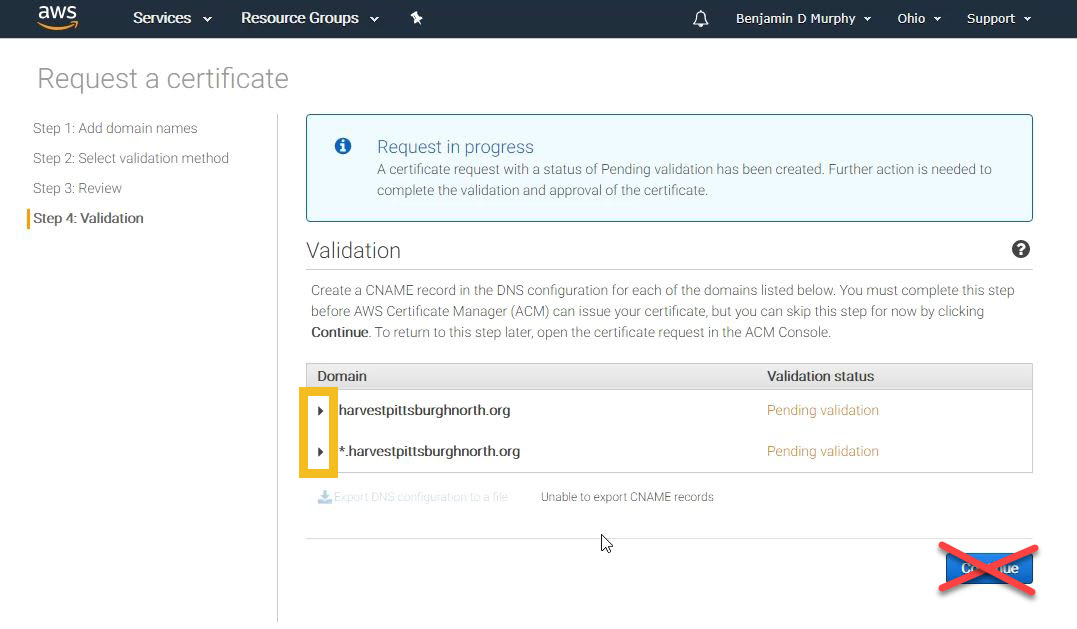This screenshot has width=1077, height=629.
Task: Go to Step 3: Review
Action: coord(77,188)
